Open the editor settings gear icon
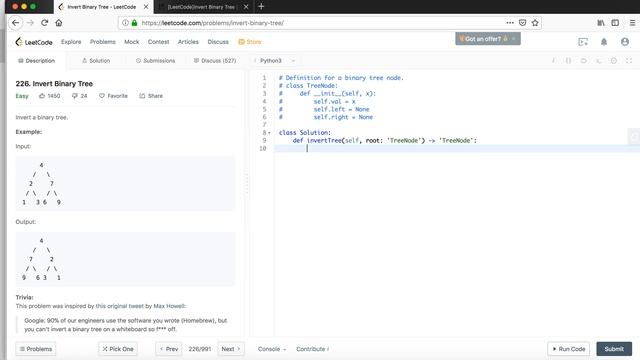Screen dimensions: 640x360 pos(614,61)
